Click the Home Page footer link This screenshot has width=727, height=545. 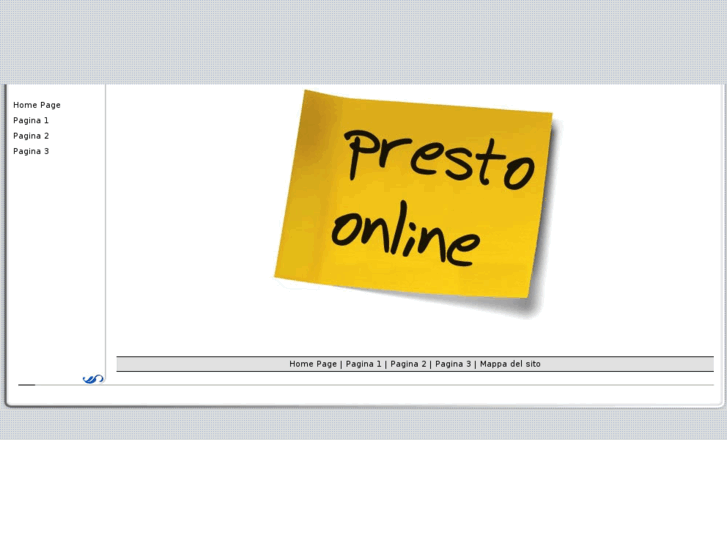(x=313, y=364)
